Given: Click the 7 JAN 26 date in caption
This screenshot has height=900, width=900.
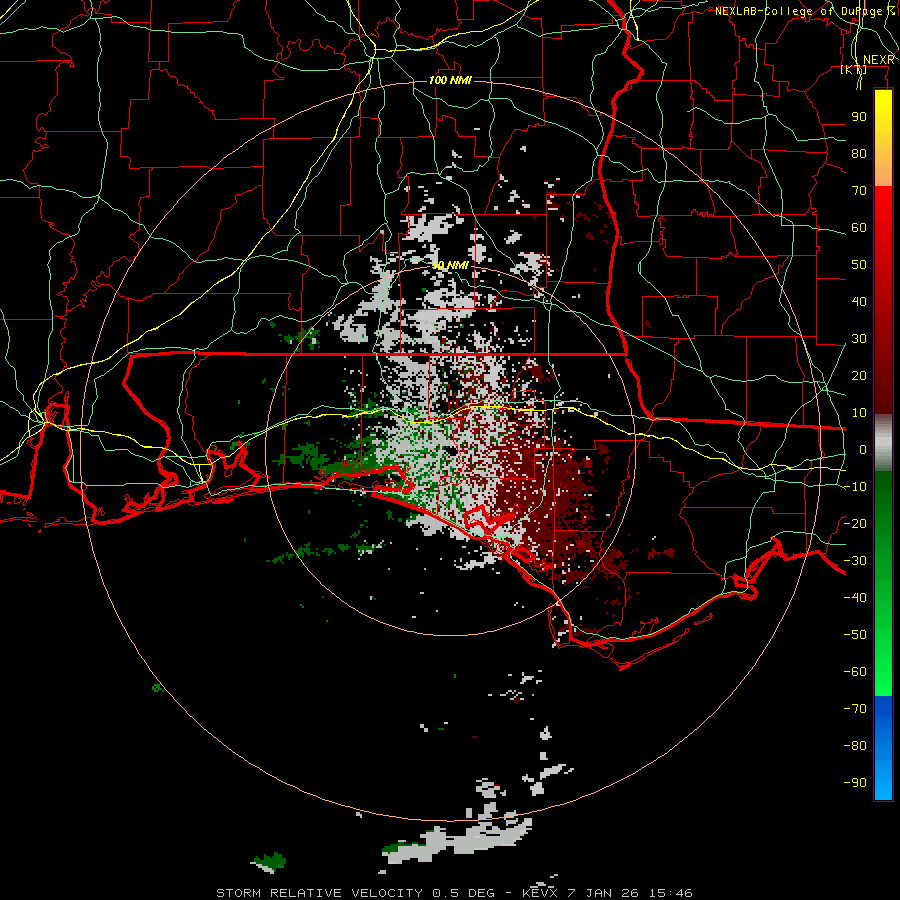Looking at the screenshot, I should [604, 893].
